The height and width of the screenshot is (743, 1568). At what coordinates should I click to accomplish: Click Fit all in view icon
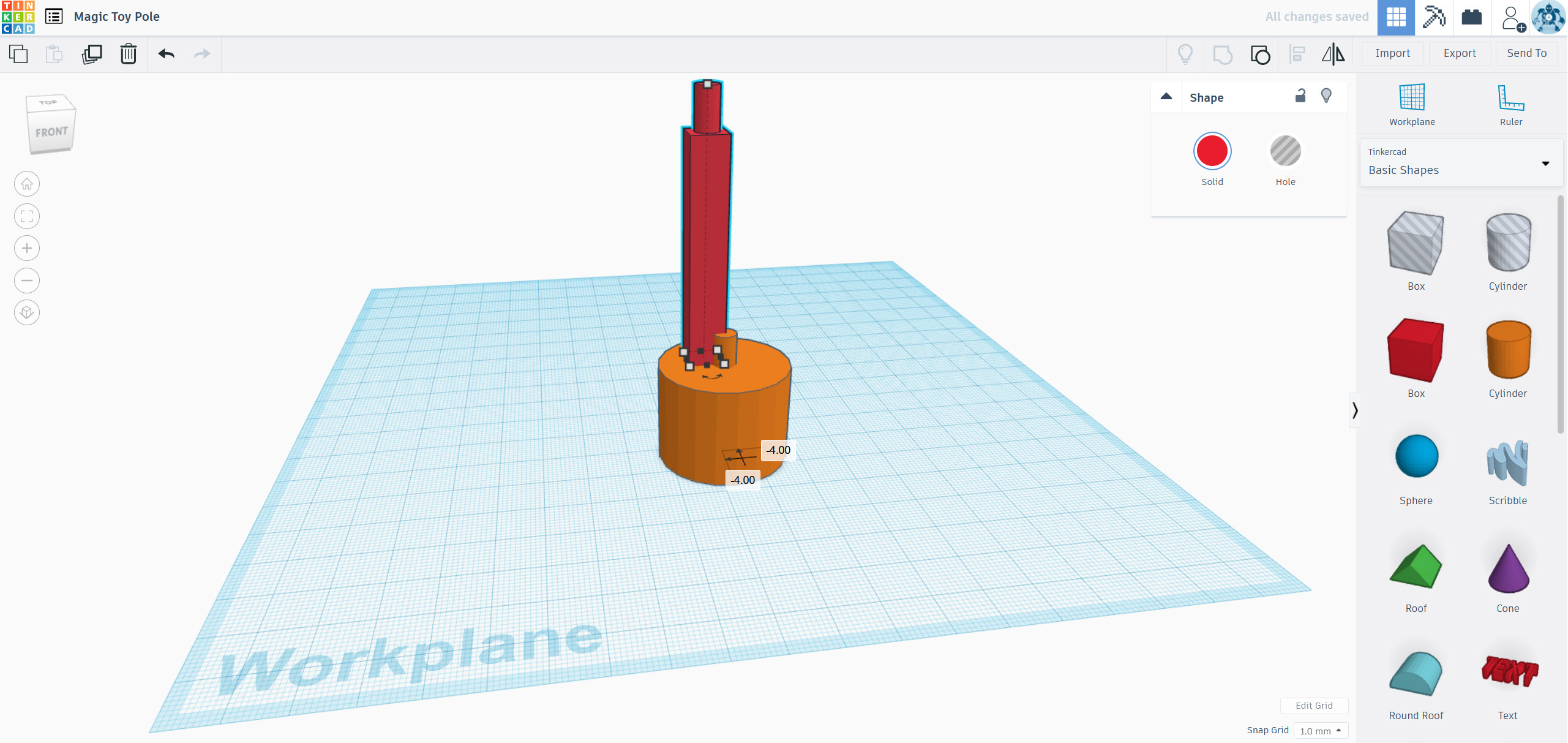tap(27, 216)
